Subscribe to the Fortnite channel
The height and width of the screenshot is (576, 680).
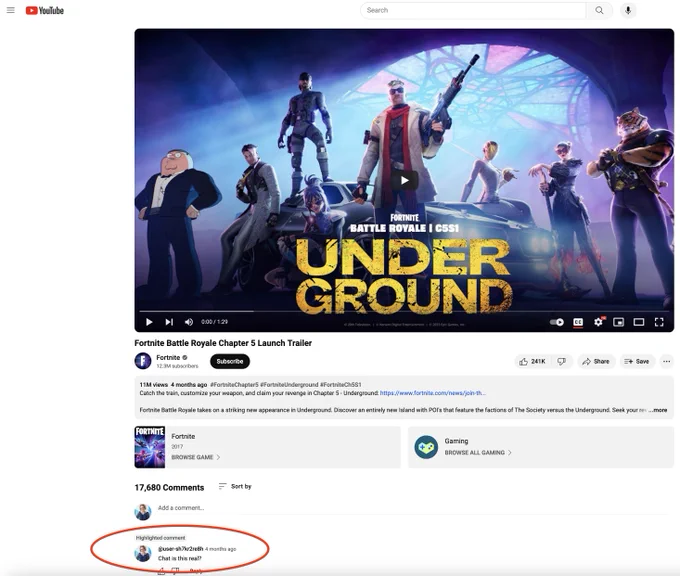point(230,361)
